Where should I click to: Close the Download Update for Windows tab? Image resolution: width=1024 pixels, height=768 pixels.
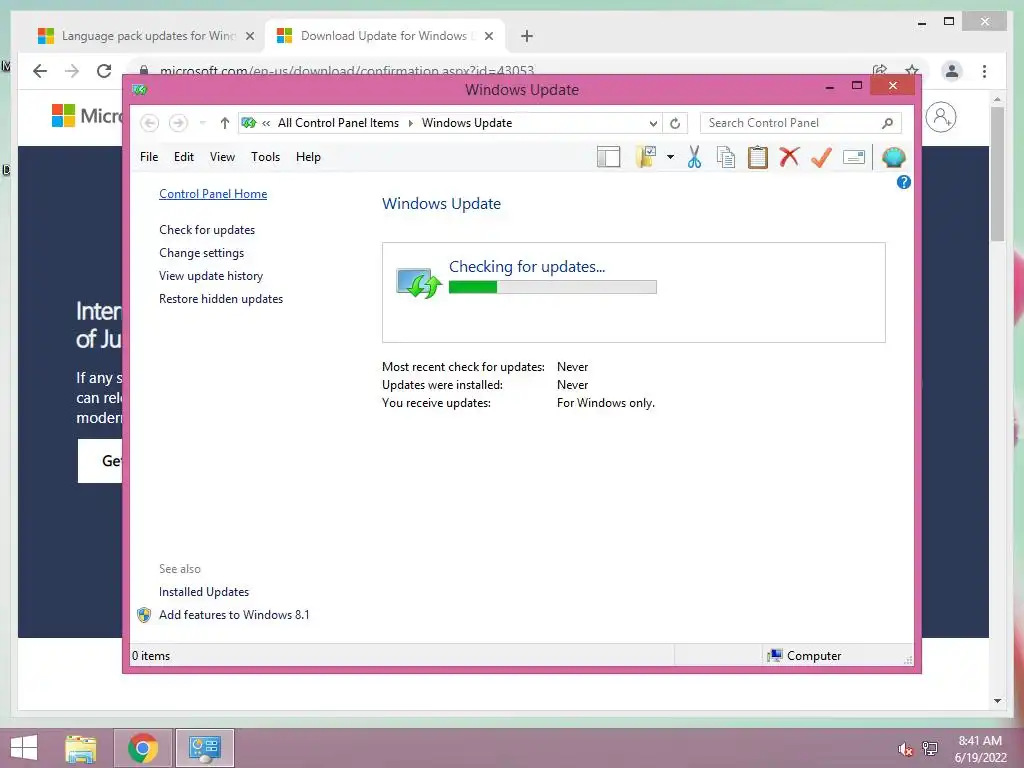click(488, 36)
